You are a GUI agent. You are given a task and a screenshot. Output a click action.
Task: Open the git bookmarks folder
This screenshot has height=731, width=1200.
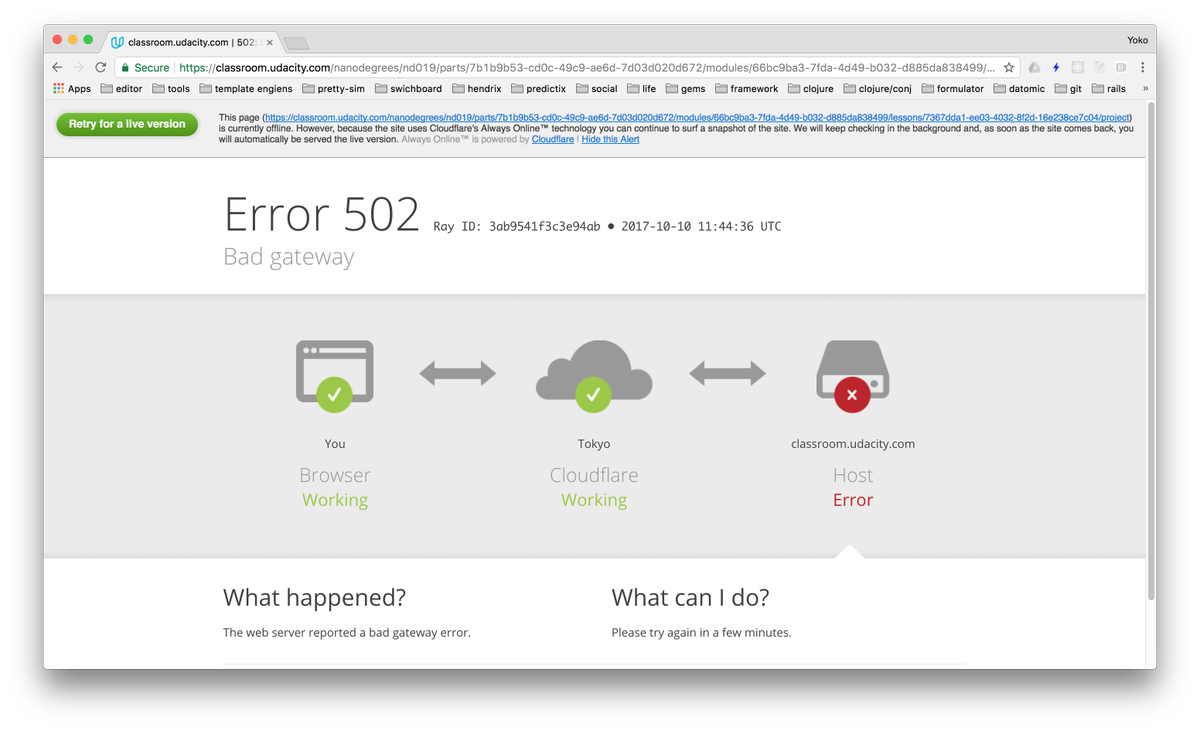pos(1069,89)
